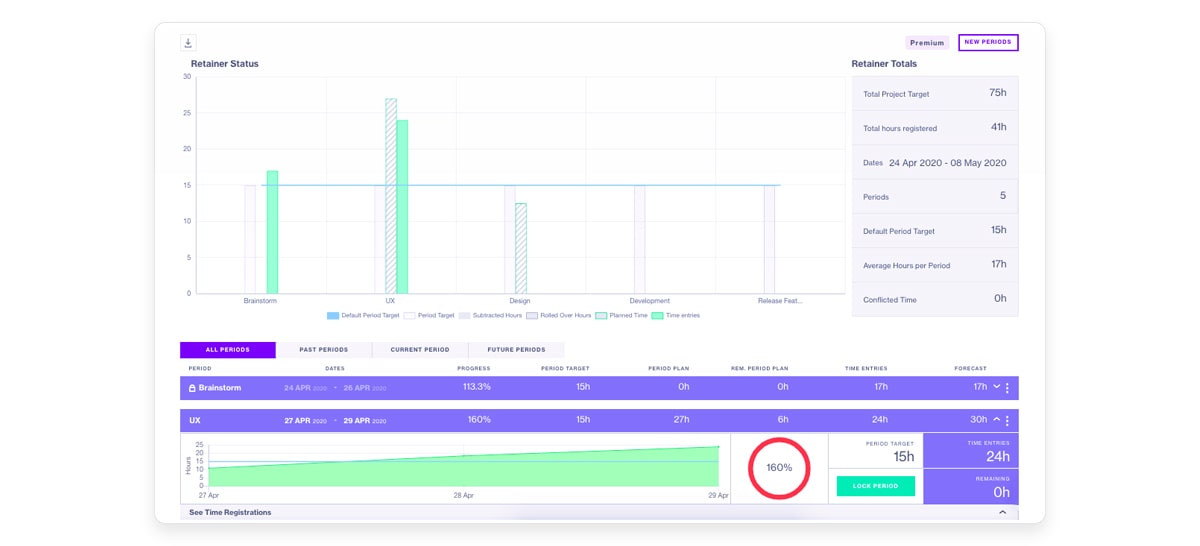Expand the Brainstorm period row

tap(995, 388)
